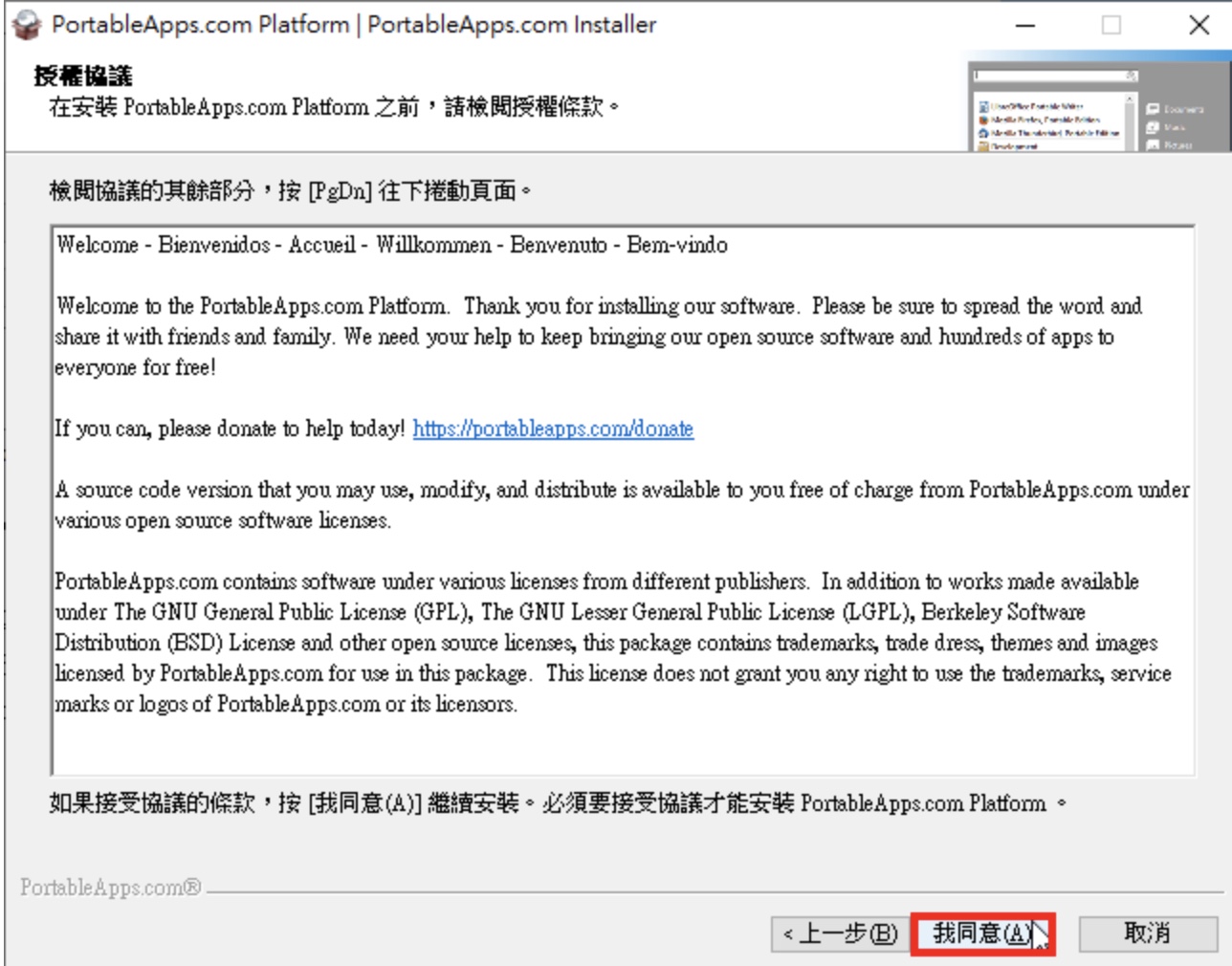Click the 'Welcome - Bienvenidos - Accueil' line
1232x966 pixels.
click(391, 245)
